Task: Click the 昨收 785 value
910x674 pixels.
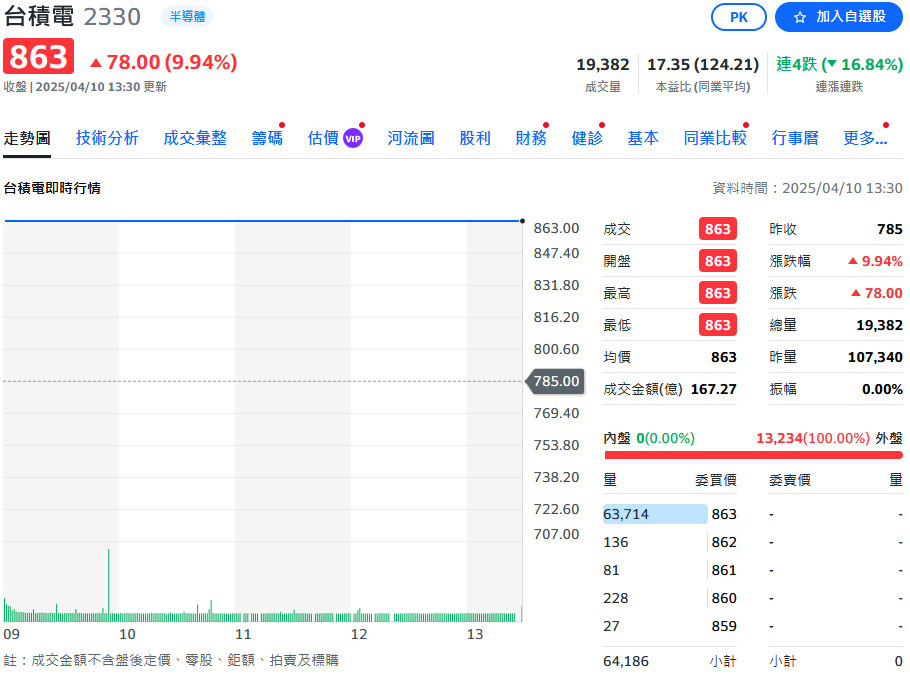Action: pyautogui.click(x=890, y=229)
